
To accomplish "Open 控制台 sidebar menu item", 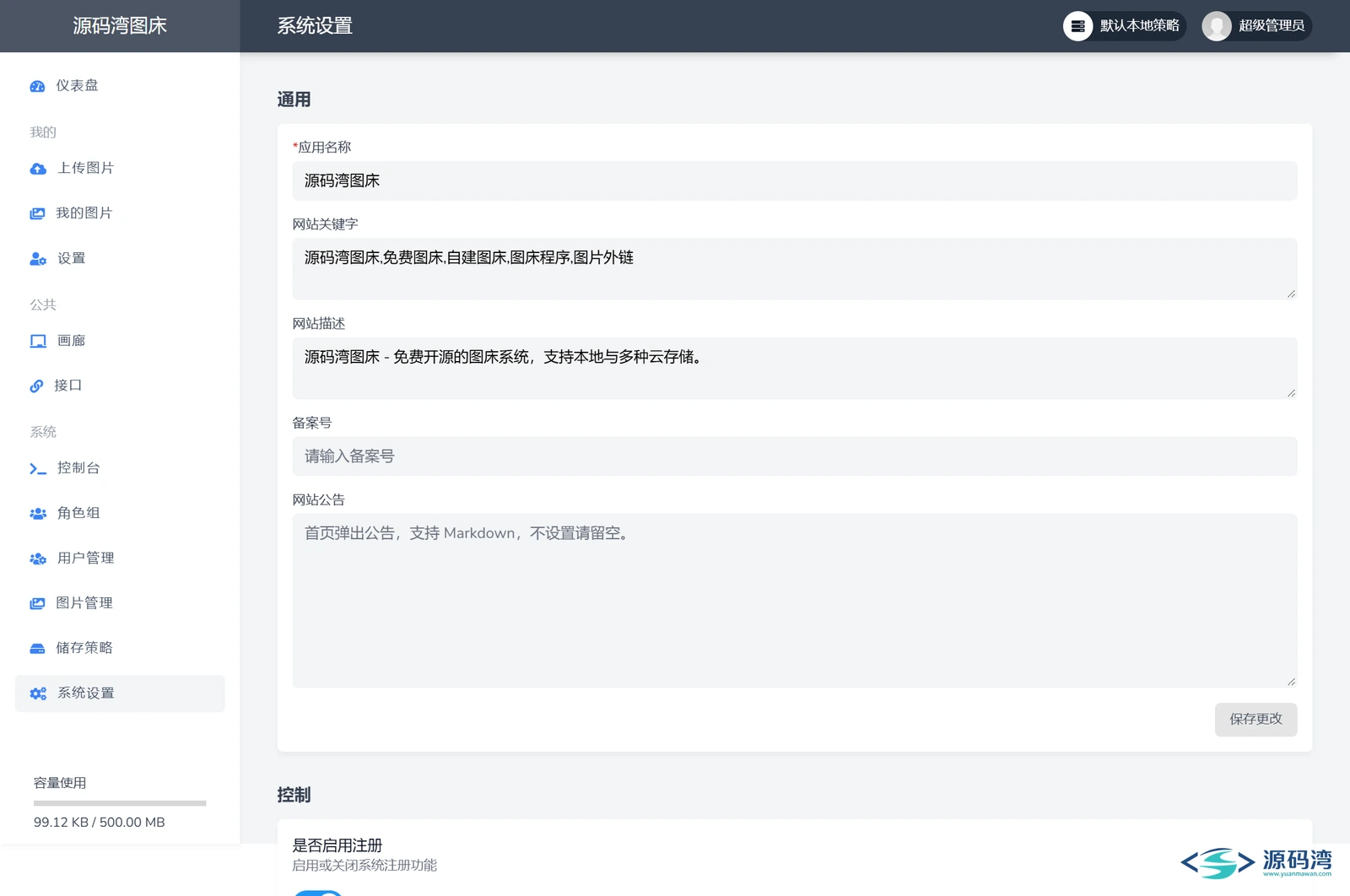I will (x=120, y=468).
